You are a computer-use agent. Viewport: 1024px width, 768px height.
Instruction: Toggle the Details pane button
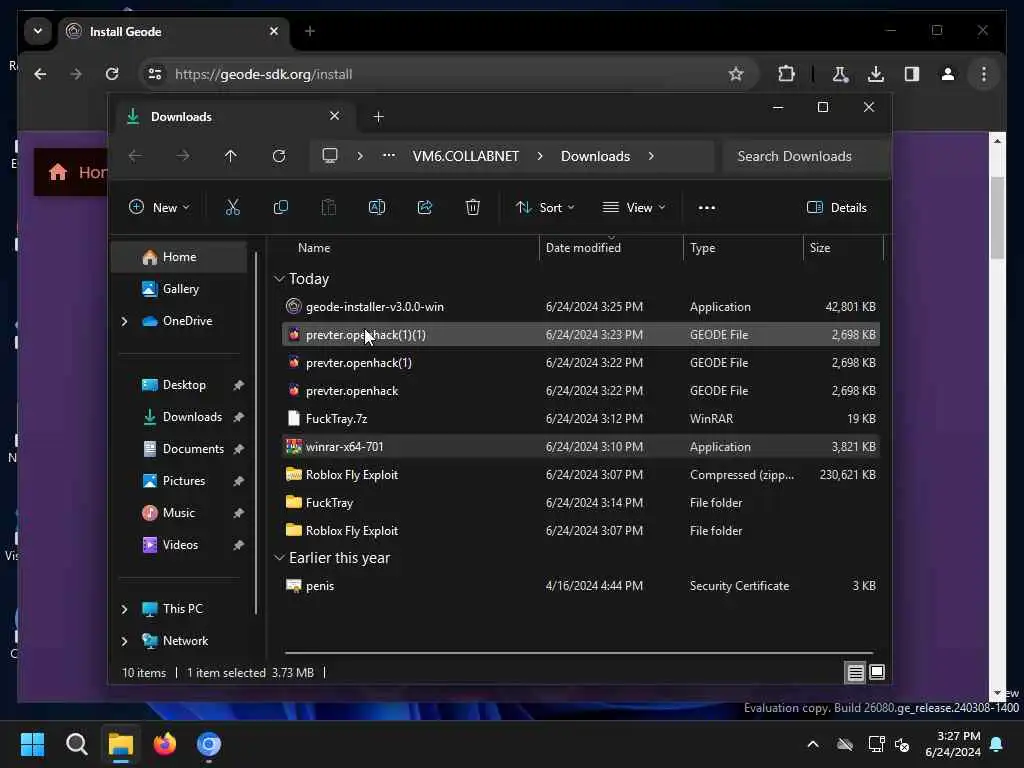click(x=837, y=208)
